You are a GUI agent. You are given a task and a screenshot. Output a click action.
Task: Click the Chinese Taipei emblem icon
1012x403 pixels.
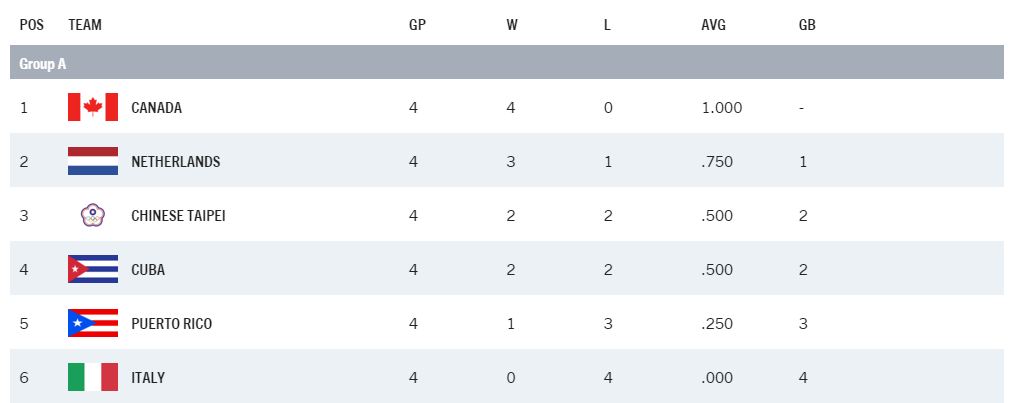tap(93, 215)
